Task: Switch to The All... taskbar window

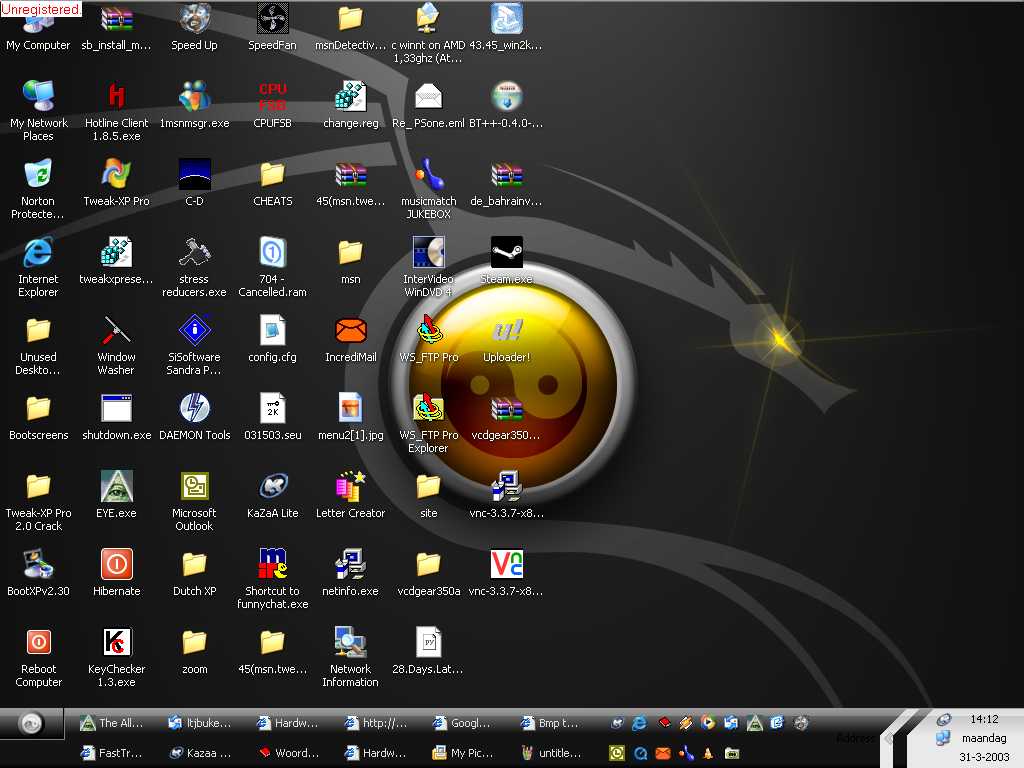Action: tap(112, 723)
